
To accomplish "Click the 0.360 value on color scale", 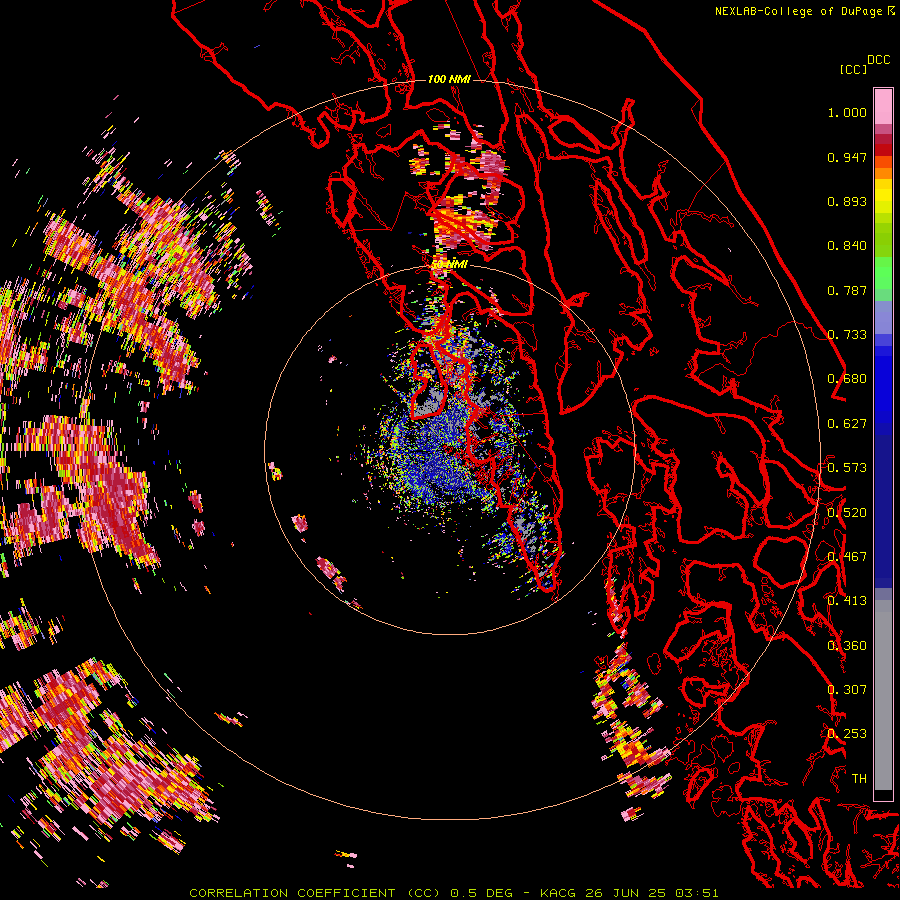I will pos(847,646).
